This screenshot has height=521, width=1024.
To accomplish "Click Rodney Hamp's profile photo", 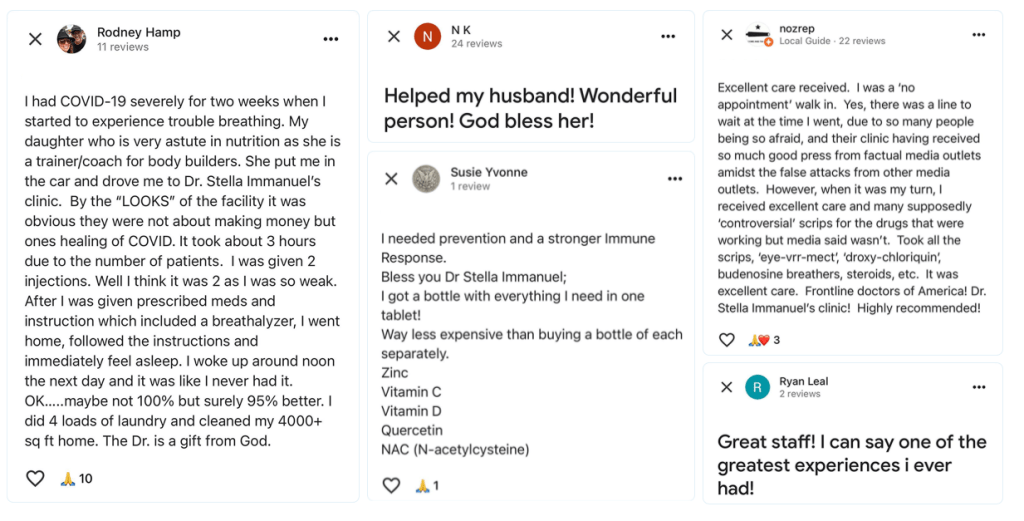I will [x=71, y=39].
